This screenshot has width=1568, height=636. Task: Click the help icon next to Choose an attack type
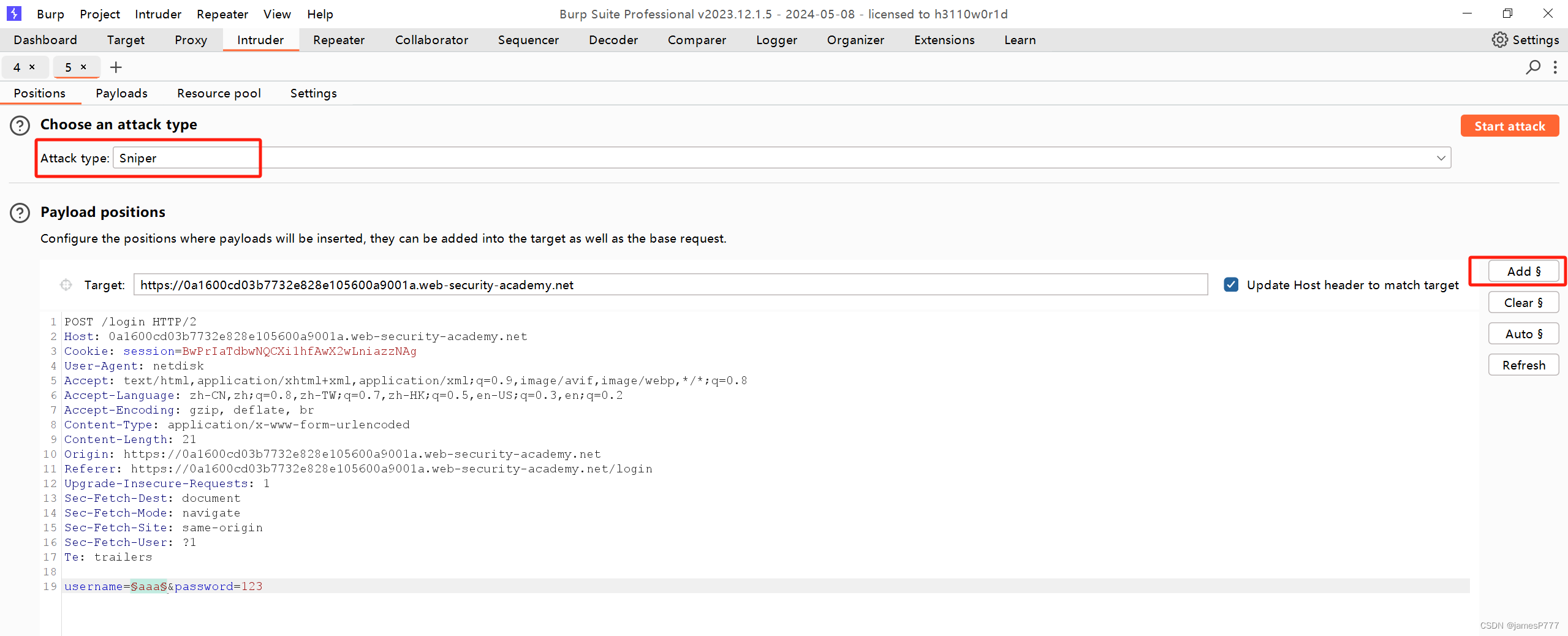(x=19, y=125)
